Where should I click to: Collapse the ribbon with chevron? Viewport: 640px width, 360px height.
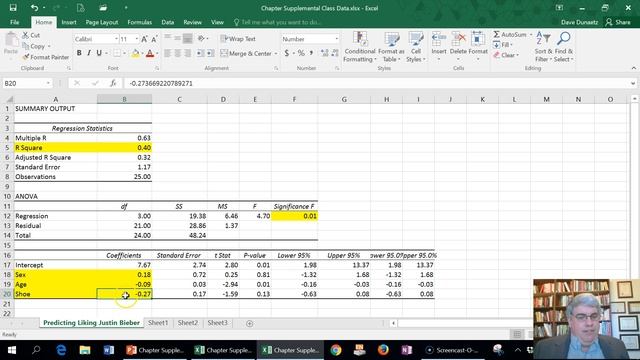pyautogui.click(x=633, y=68)
